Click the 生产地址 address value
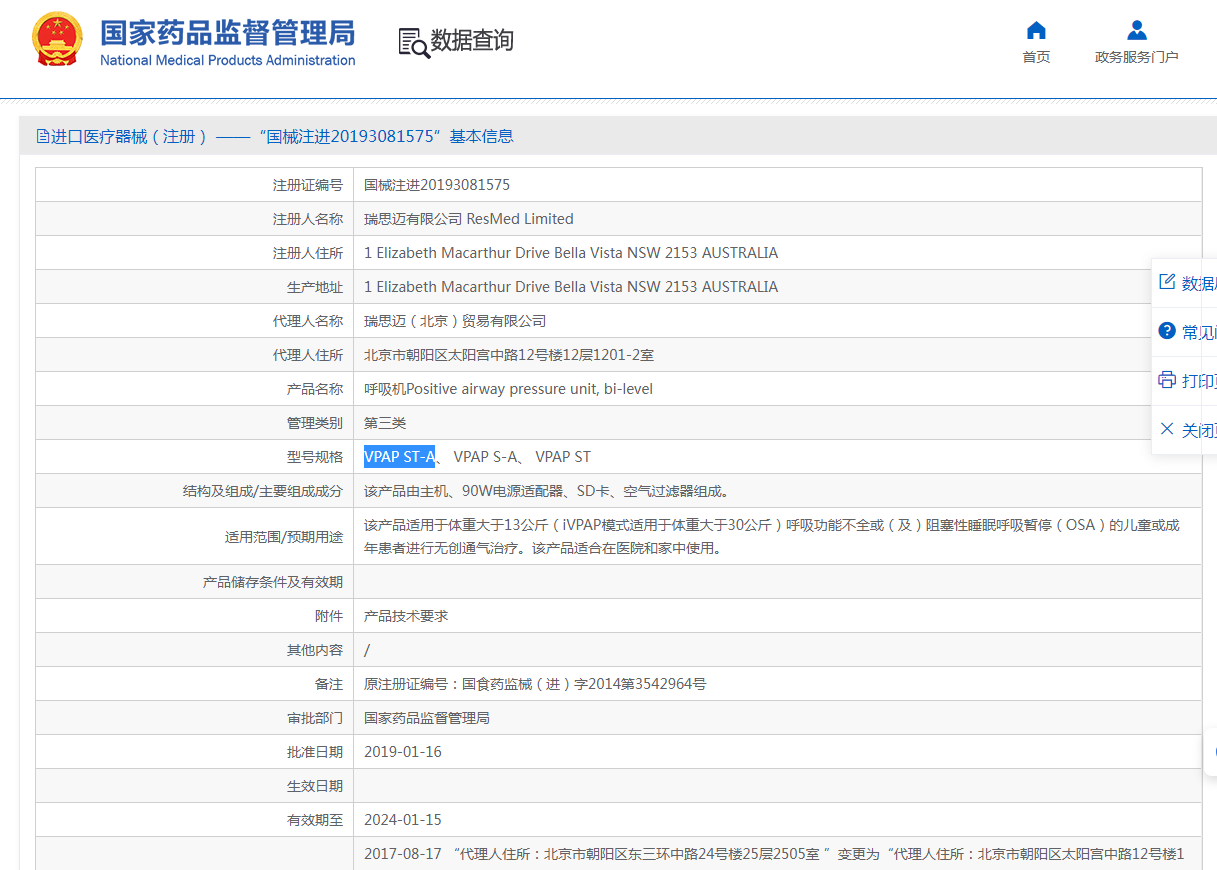This screenshot has height=870, width=1217. tap(571, 287)
